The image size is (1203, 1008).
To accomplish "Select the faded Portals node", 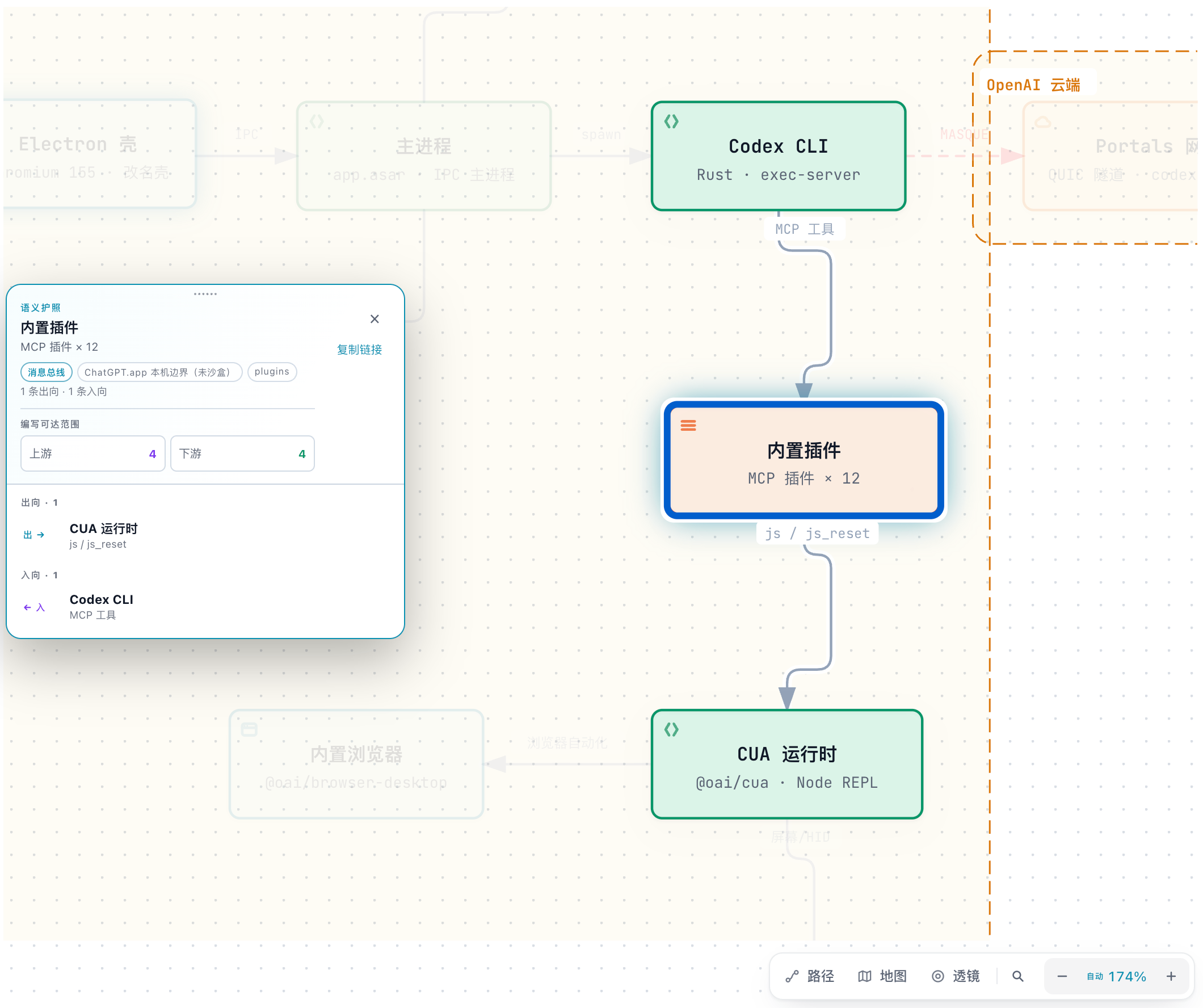I will 1110,157.
